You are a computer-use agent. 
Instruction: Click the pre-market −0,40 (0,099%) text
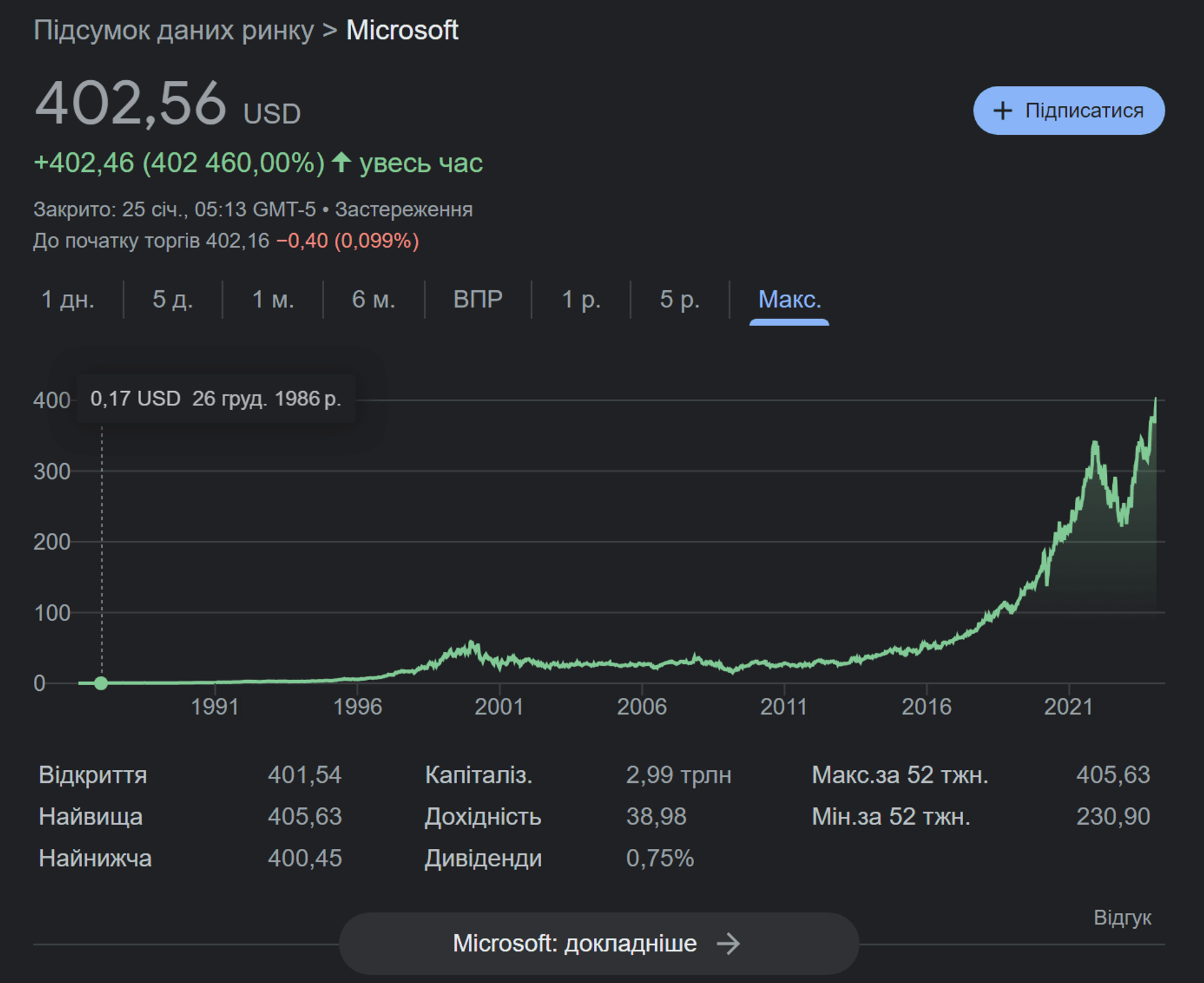click(347, 240)
